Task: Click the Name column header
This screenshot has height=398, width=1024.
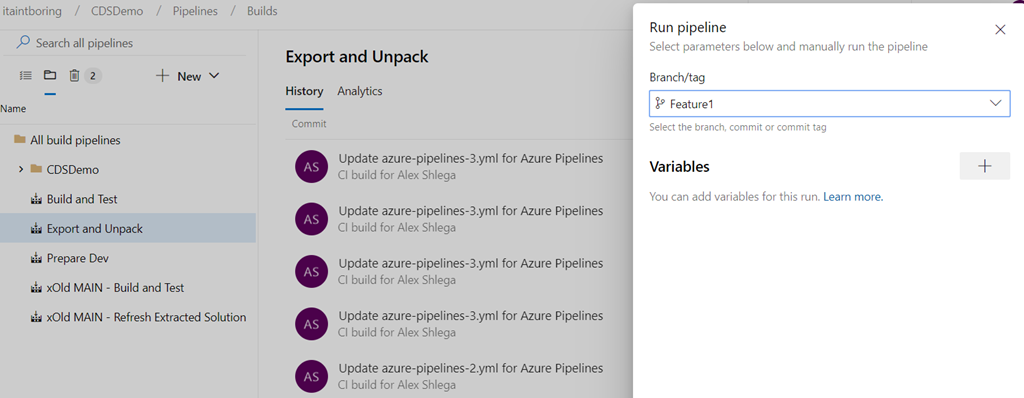Action: click(x=13, y=108)
